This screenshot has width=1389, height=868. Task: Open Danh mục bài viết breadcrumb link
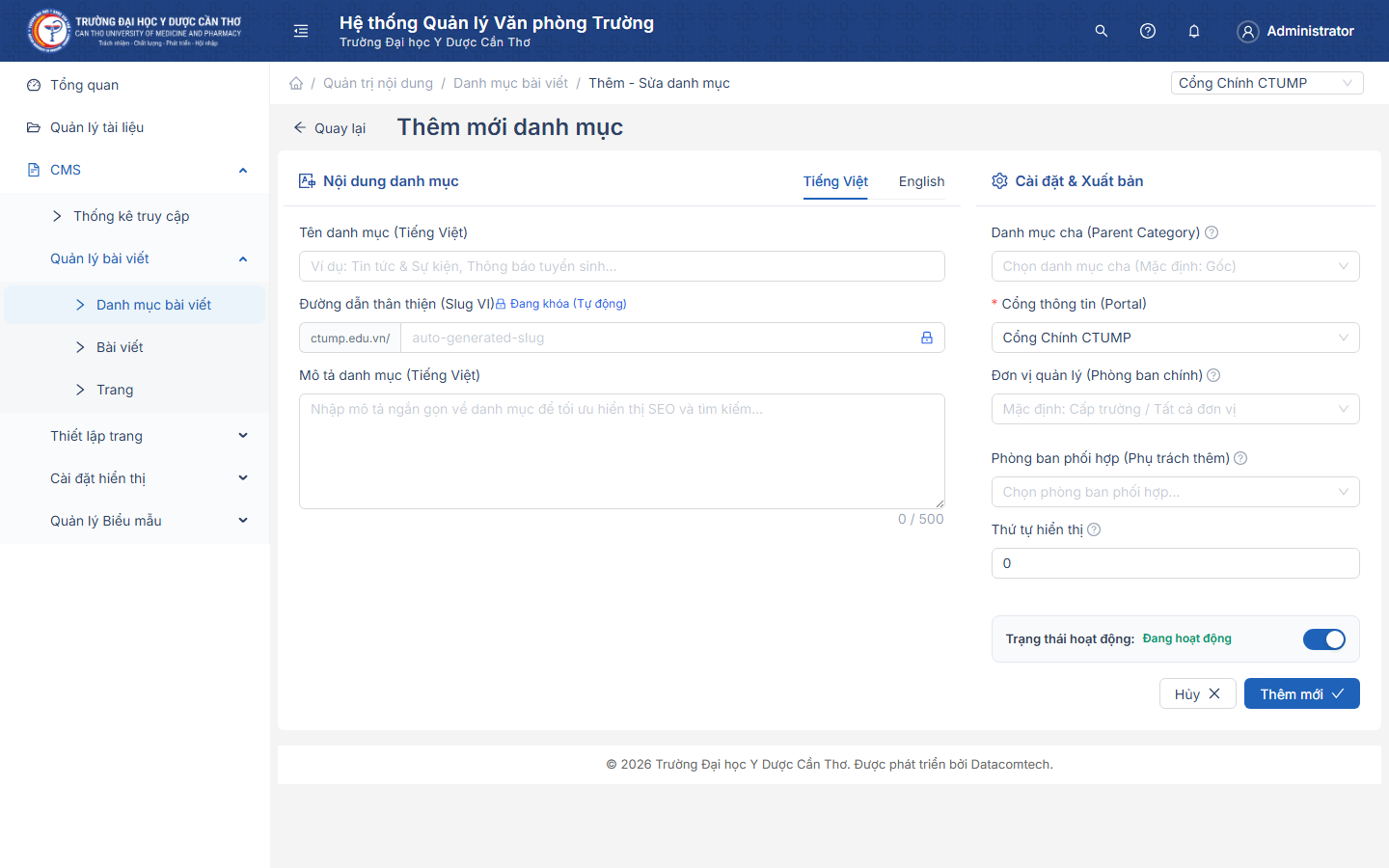click(510, 83)
